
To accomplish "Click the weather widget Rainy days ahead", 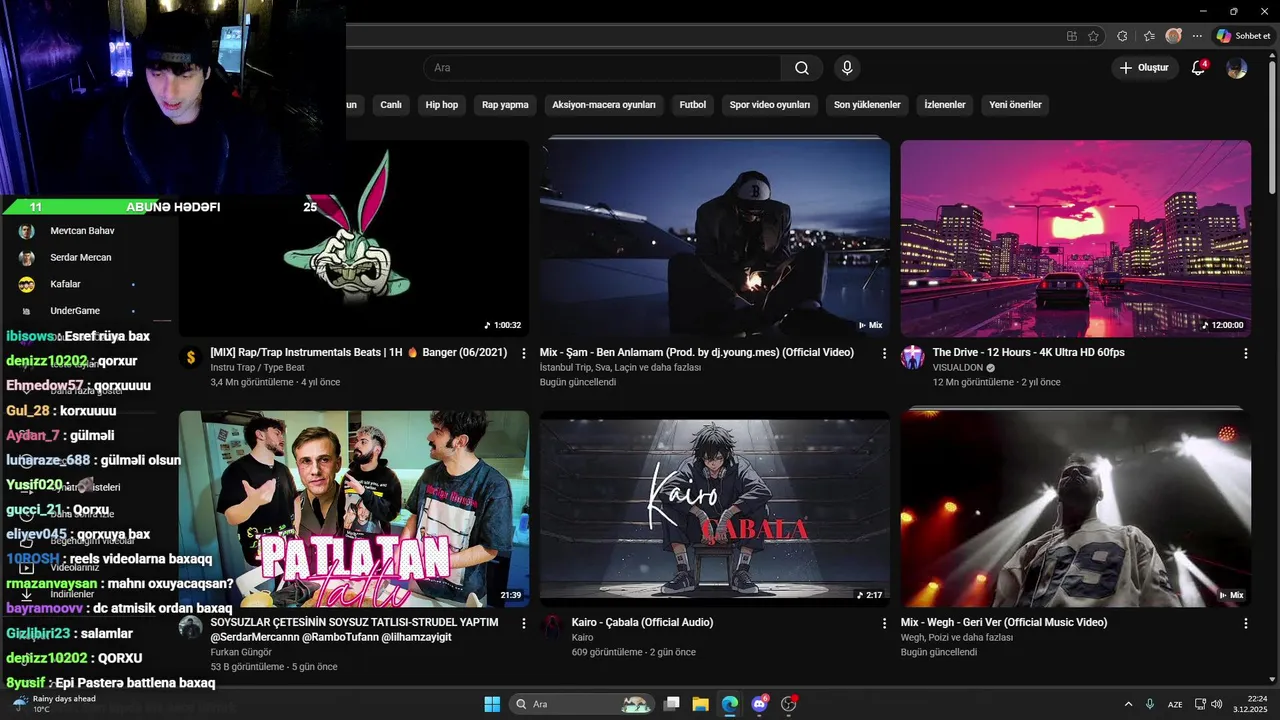I will (x=55, y=704).
